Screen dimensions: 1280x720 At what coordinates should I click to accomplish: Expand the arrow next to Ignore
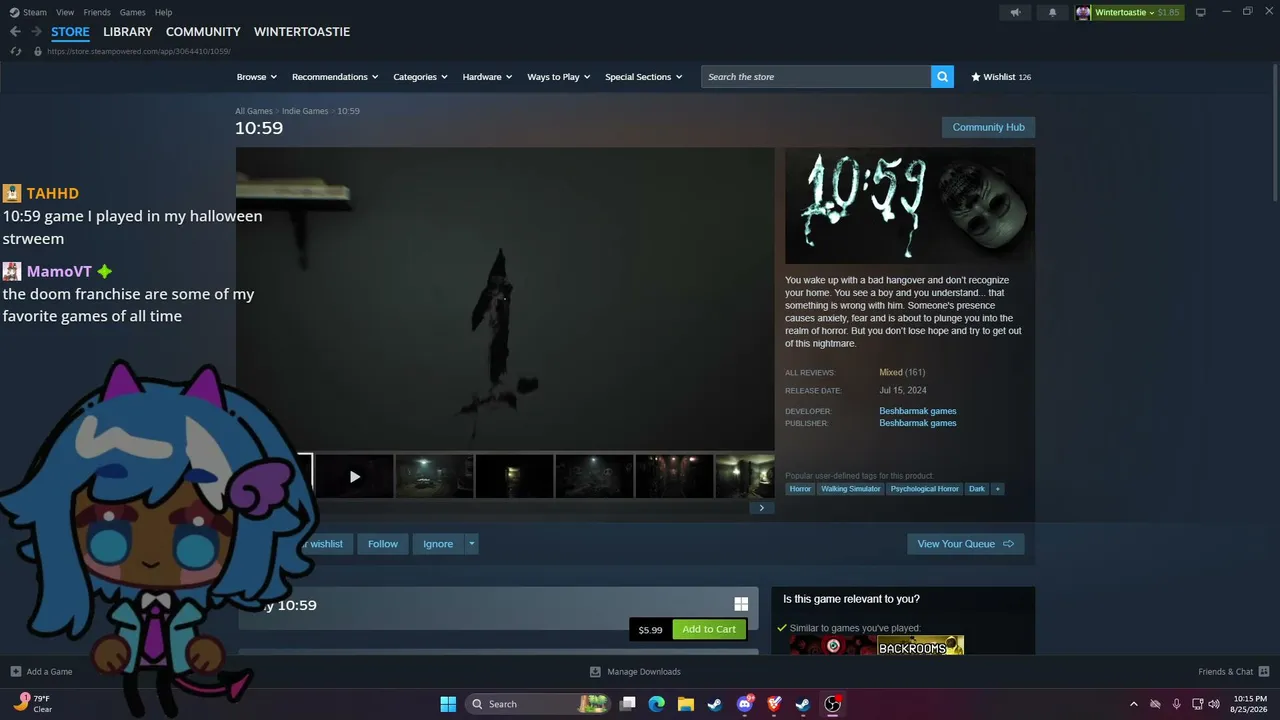[471, 544]
